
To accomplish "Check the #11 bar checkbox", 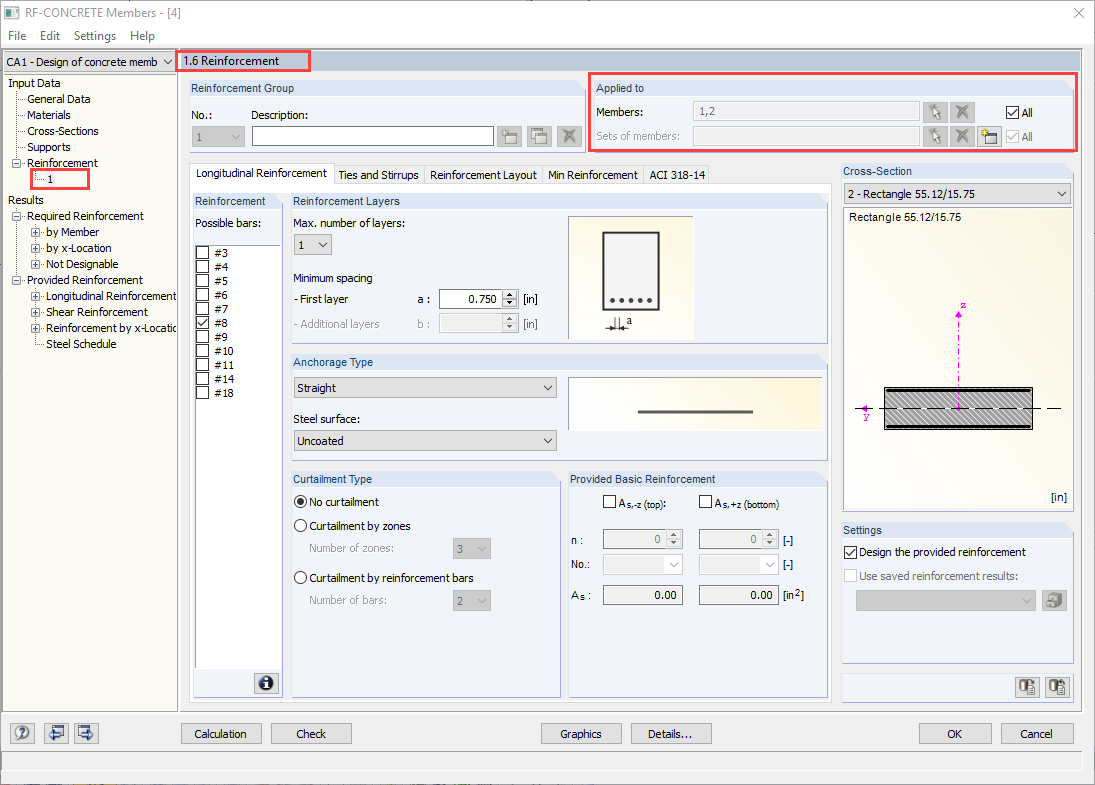I will (x=203, y=364).
